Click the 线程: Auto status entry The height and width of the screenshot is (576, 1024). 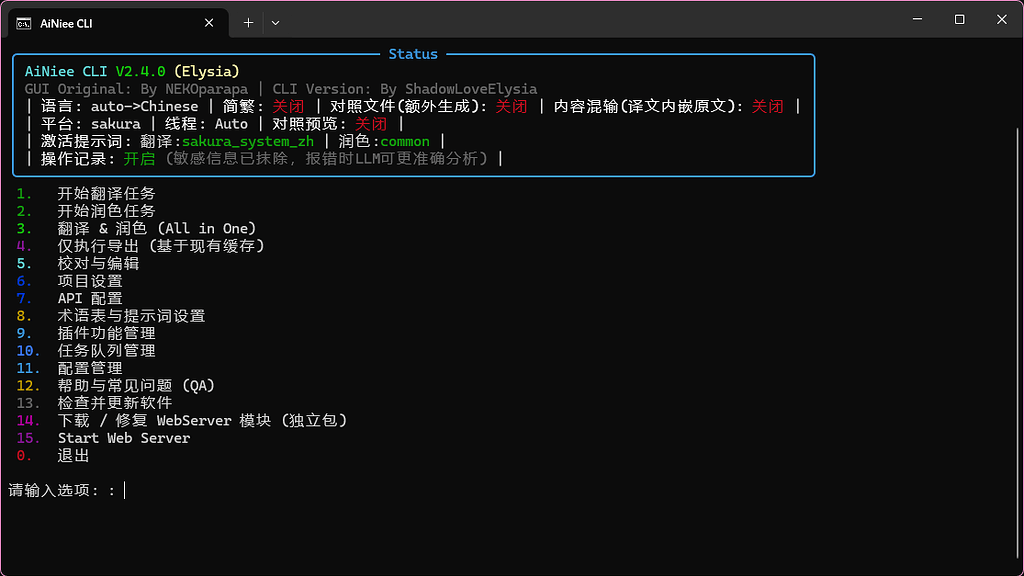206,124
